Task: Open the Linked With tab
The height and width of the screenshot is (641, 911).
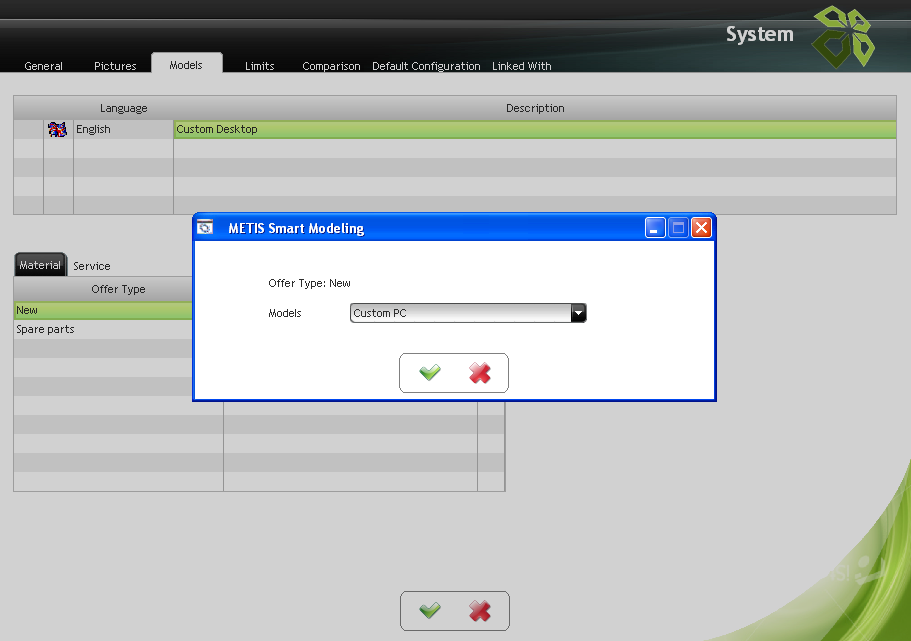Action: click(x=521, y=66)
